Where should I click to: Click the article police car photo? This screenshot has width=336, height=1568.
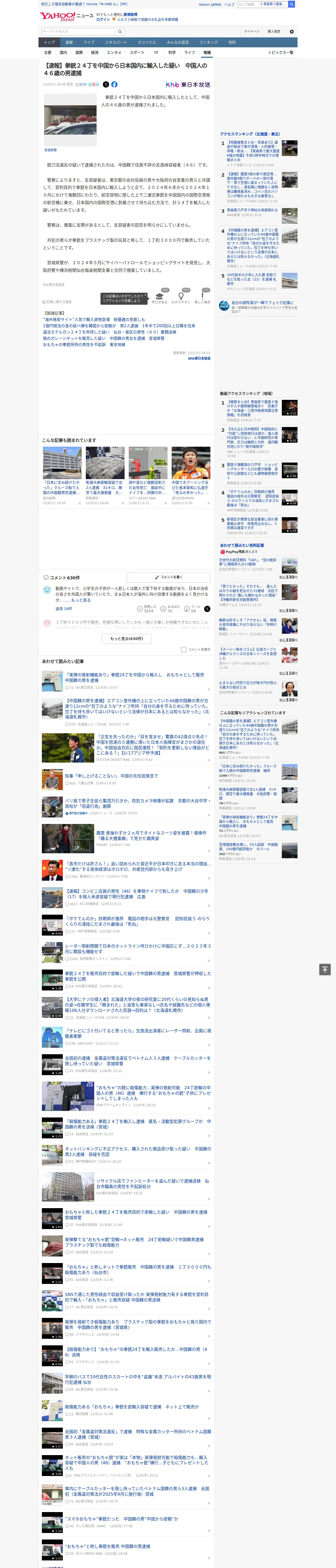coord(70,119)
